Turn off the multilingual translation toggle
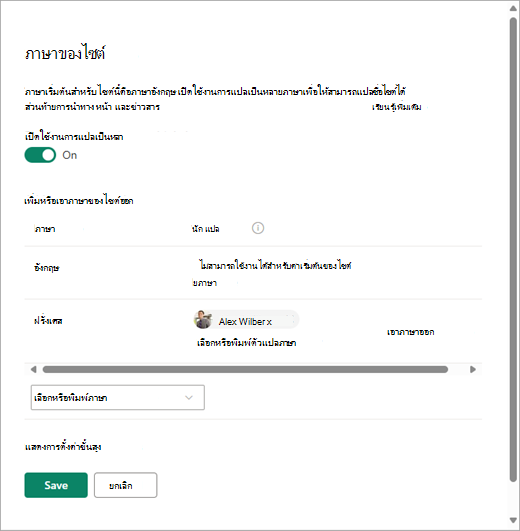 coord(40,155)
